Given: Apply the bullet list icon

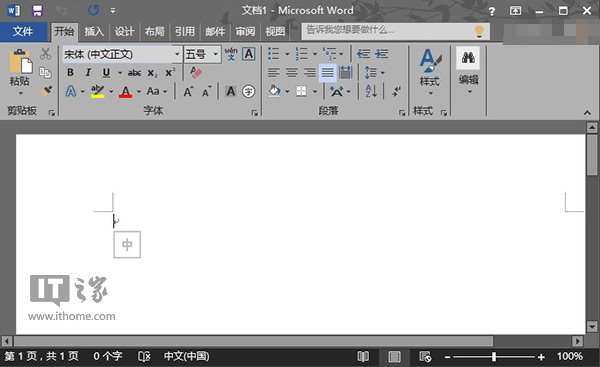Looking at the screenshot, I should 273,54.
